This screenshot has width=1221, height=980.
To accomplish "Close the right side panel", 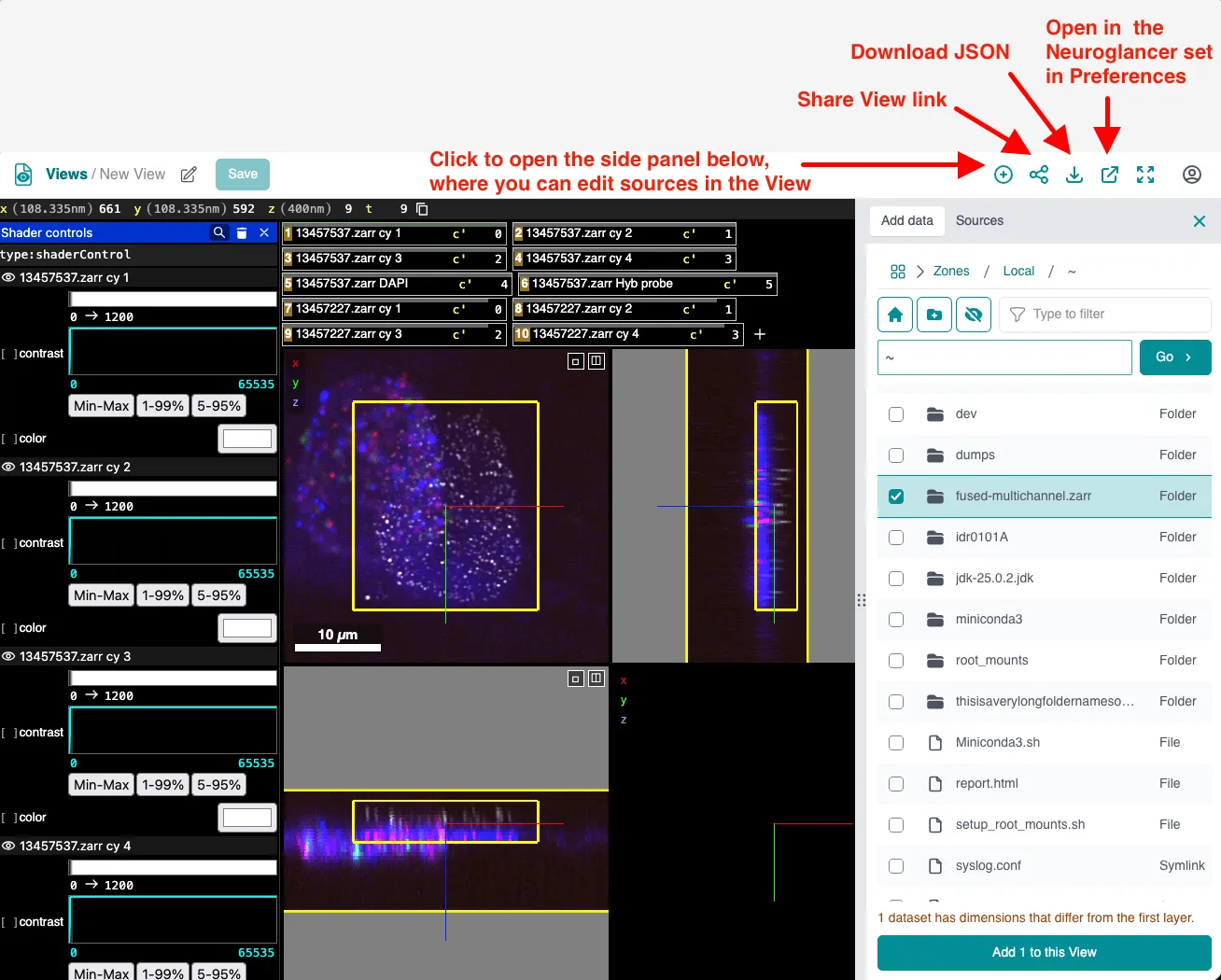I will point(1200,221).
